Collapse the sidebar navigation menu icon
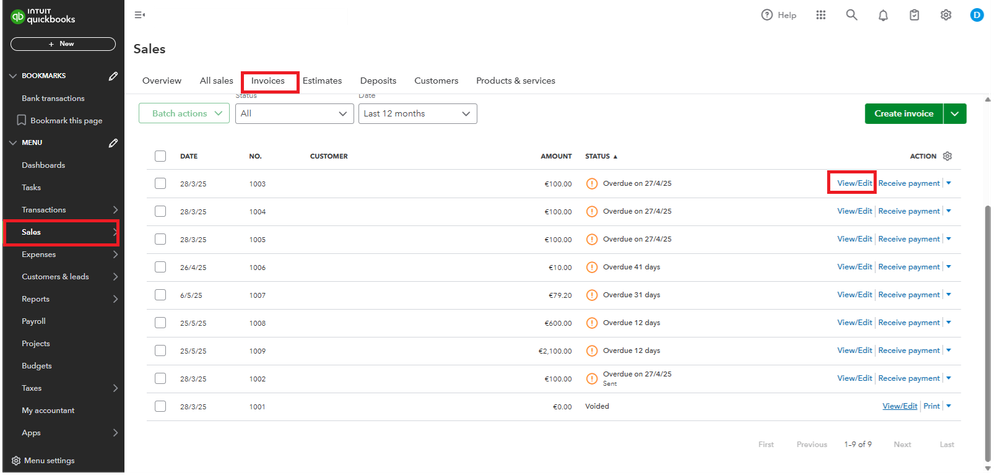Viewport: 998px width, 475px height. 139,15
